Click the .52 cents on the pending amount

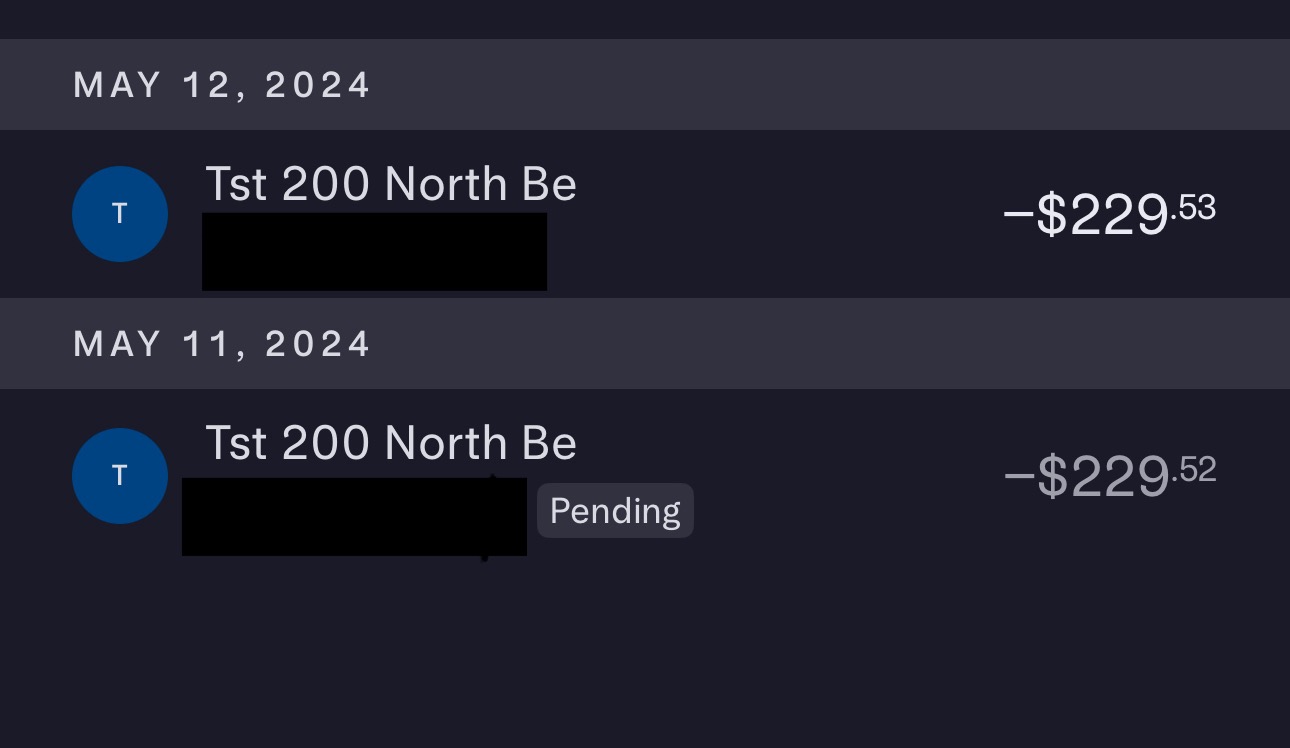[x=1194, y=470]
